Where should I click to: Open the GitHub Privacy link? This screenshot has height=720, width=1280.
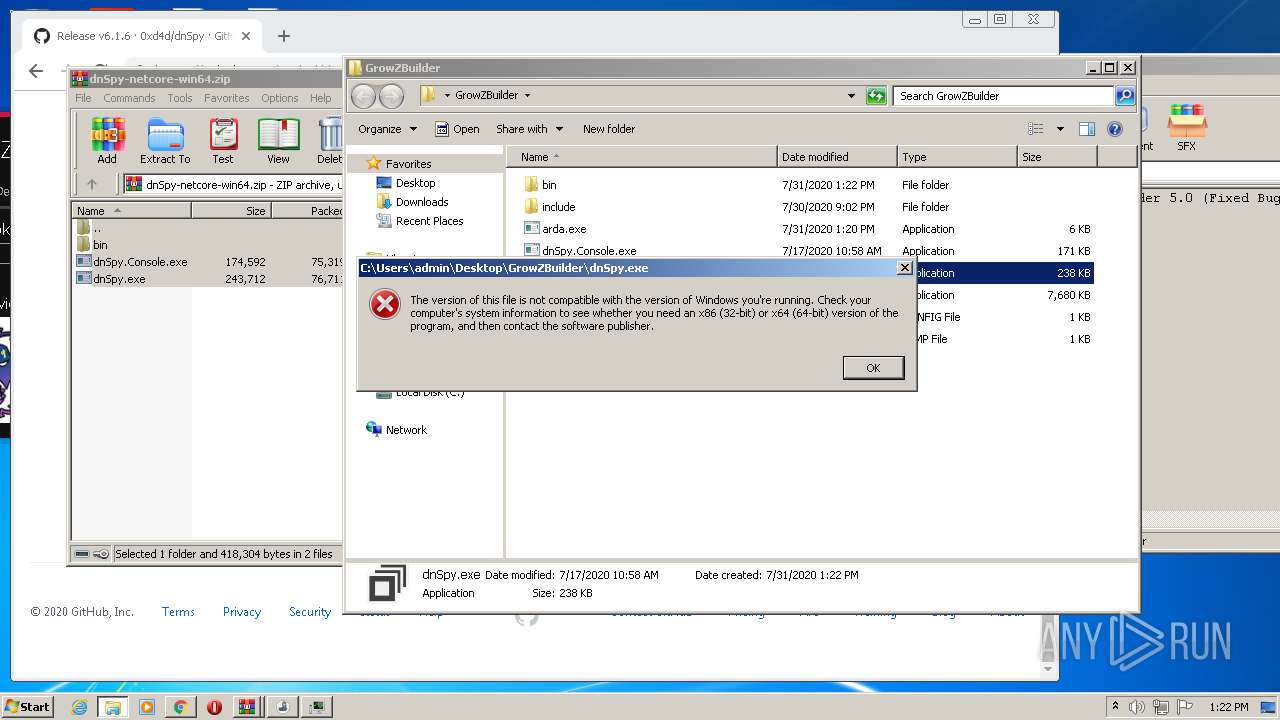pyautogui.click(x=241, y=612)
